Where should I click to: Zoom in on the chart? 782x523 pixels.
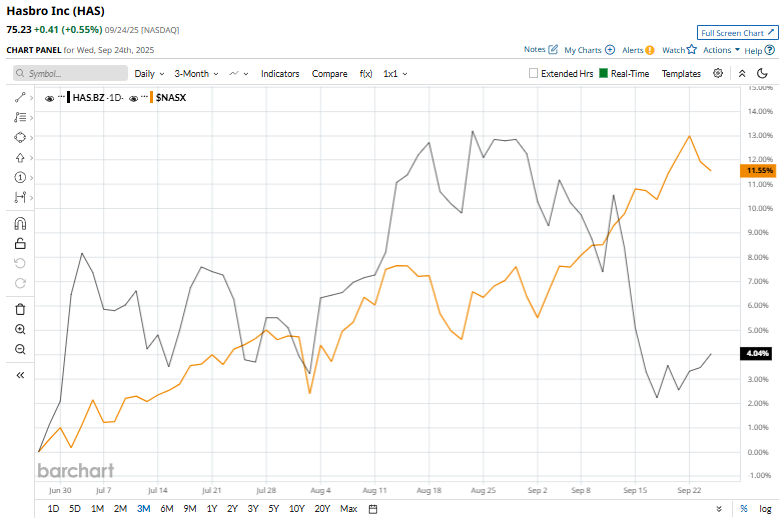(x=20, y=329)
